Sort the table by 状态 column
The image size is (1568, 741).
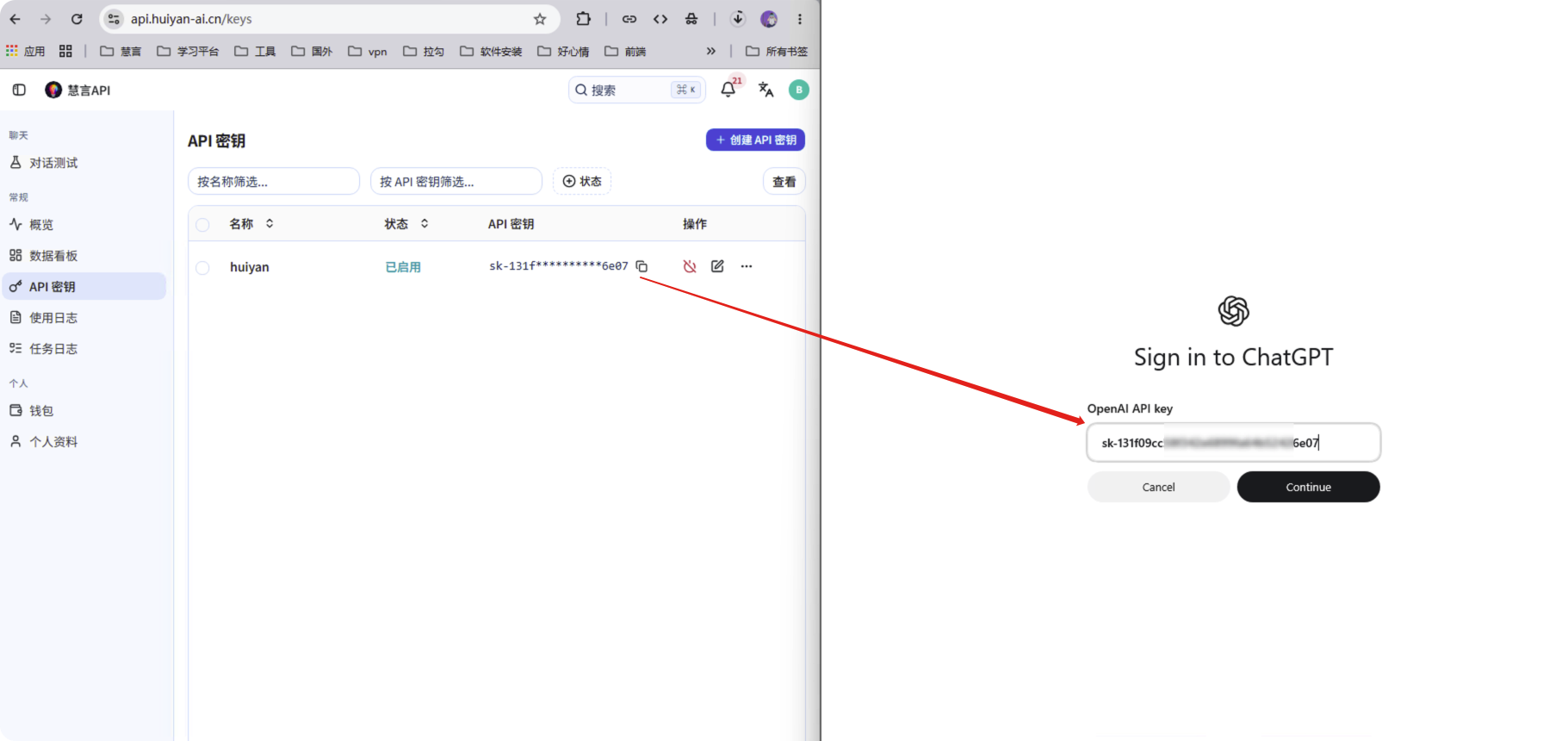(406, 224)
